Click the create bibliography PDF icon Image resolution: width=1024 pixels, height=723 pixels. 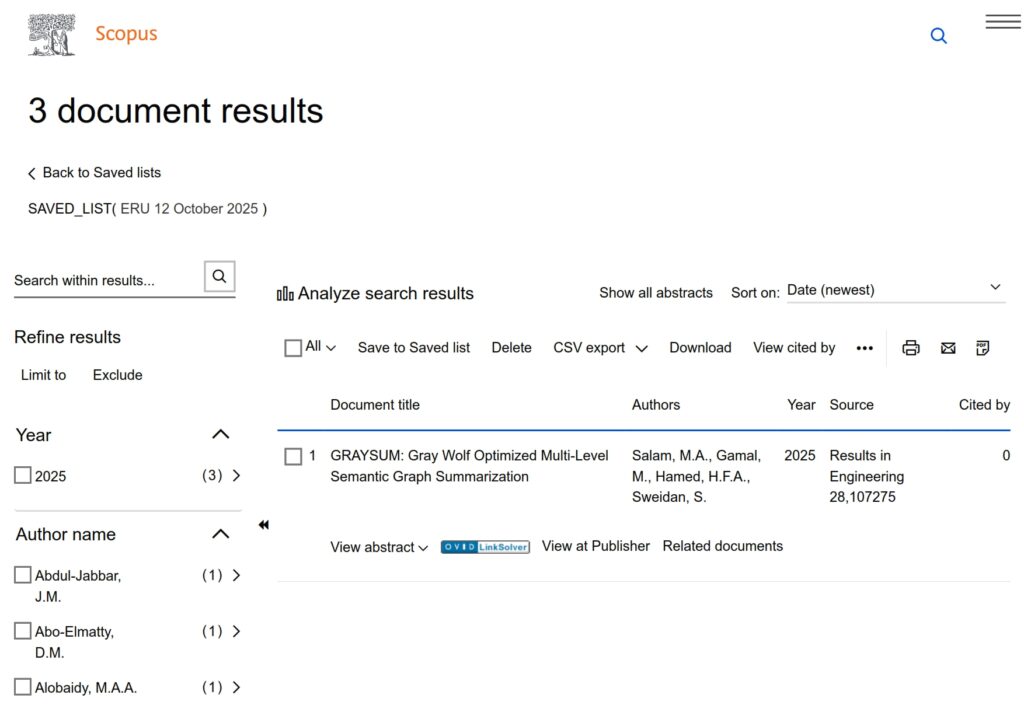pyautogui.click(x=983, y=348)
